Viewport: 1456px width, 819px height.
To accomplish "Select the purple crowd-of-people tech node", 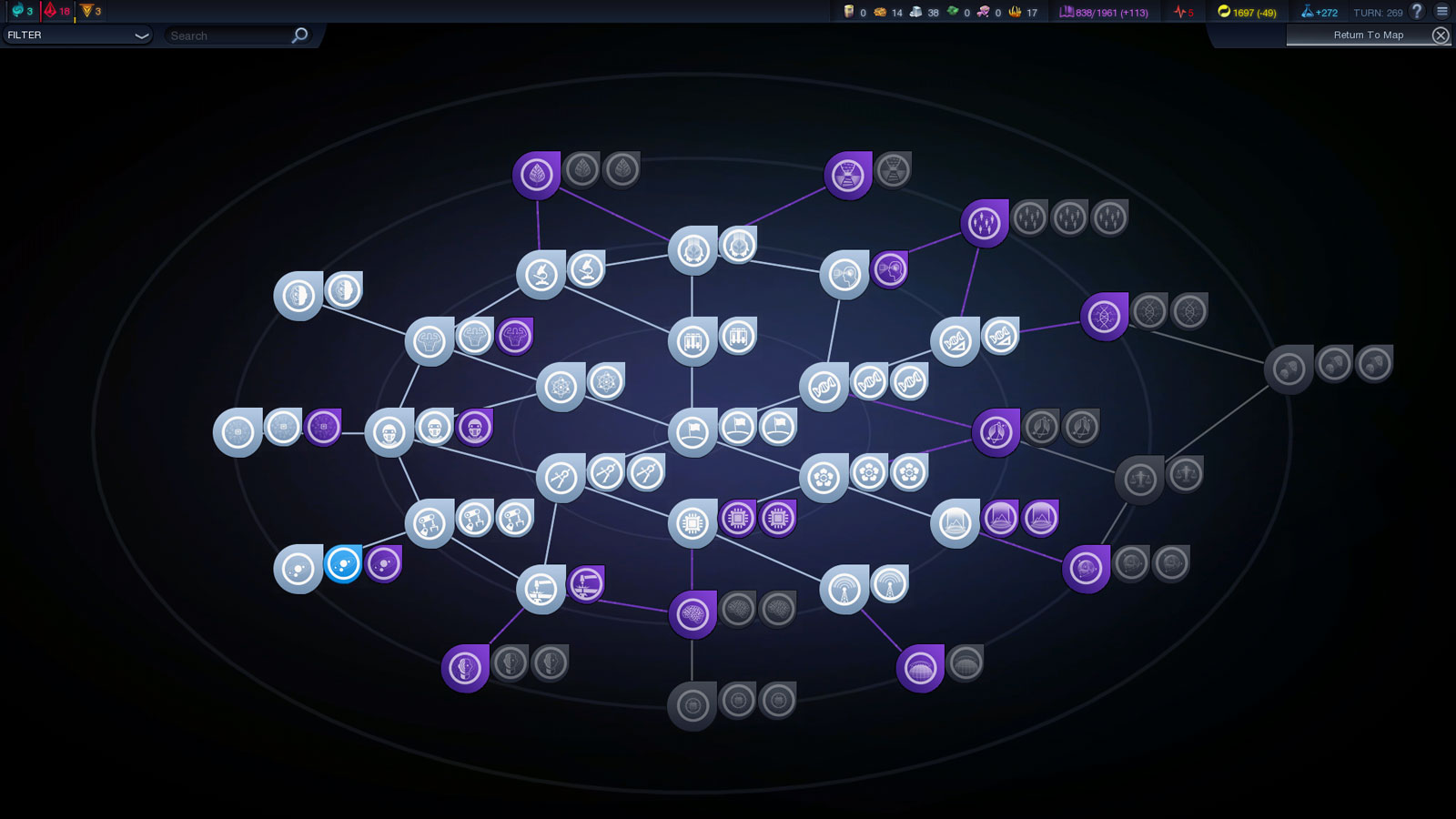I will point(985,223).
